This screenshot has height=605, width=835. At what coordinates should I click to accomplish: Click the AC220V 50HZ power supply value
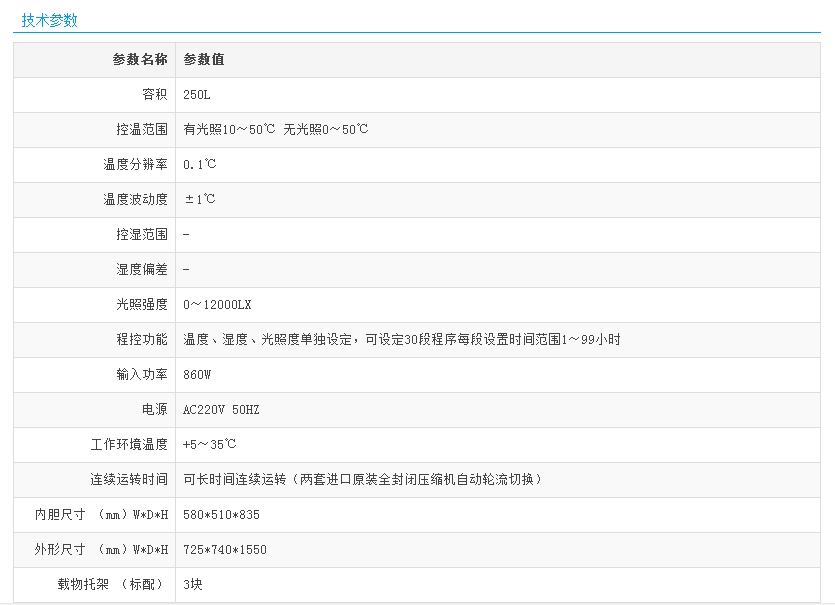(221, 410)
